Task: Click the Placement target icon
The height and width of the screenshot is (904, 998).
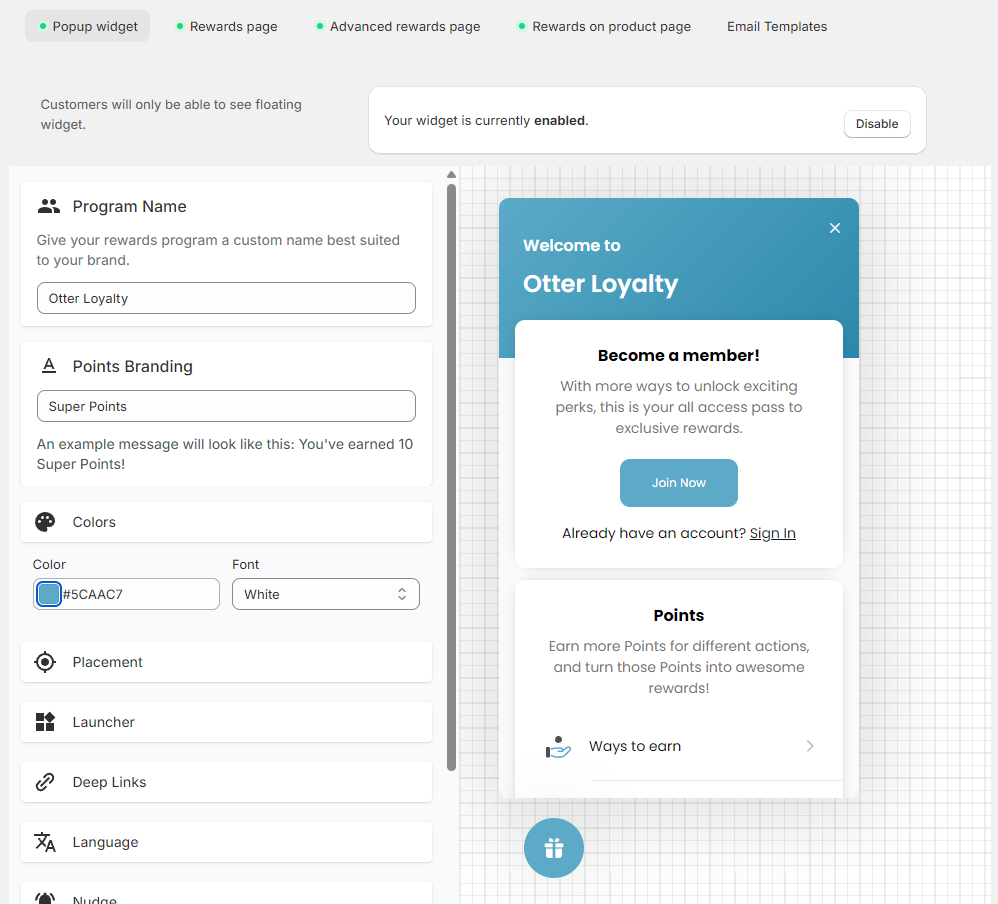Action: click(45, 662)
